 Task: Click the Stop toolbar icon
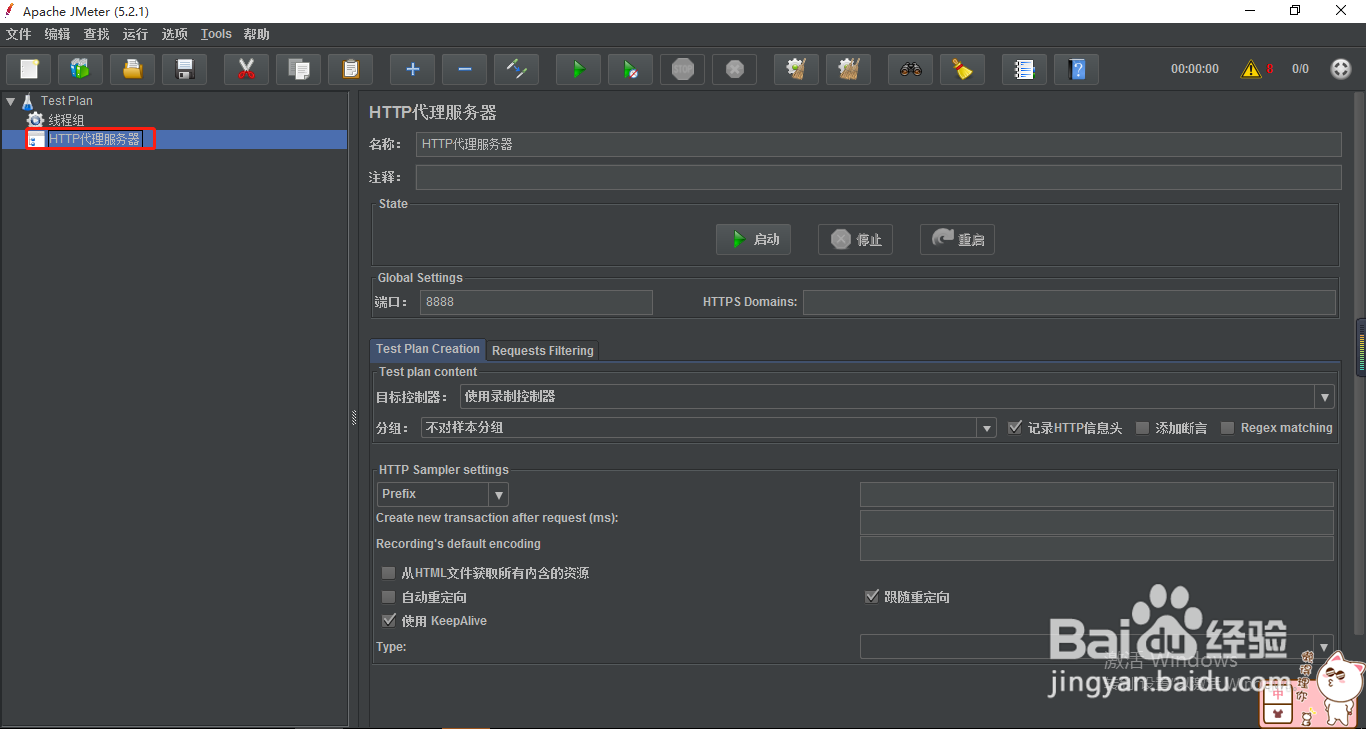(x=682, y=69)
